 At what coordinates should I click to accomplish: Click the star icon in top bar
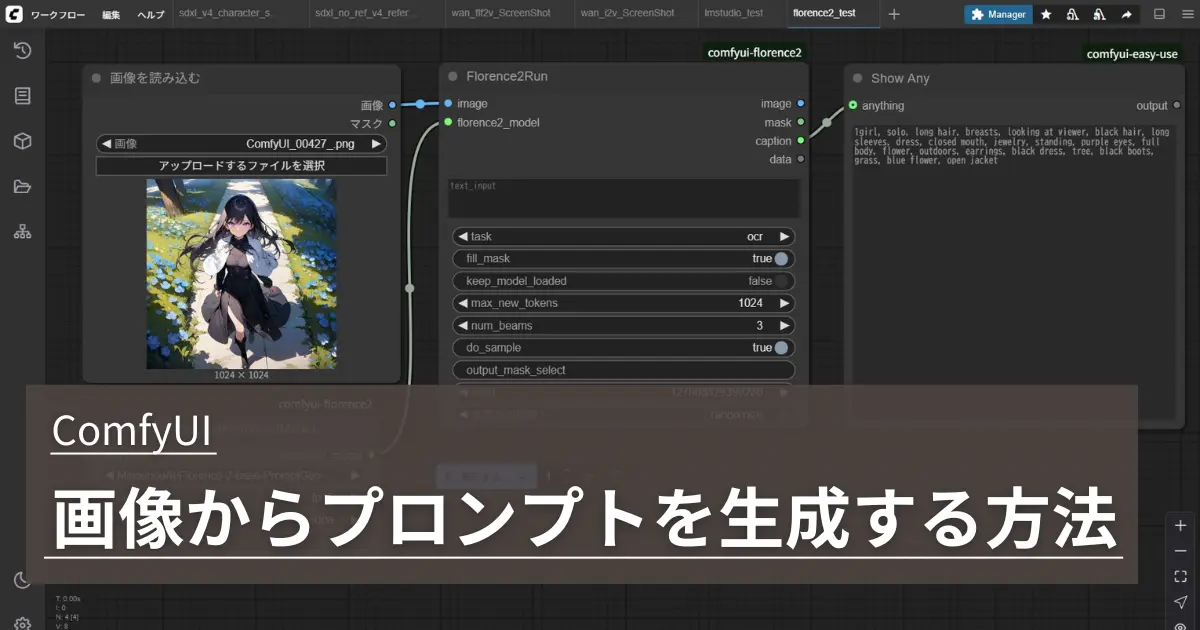(x=1046, y=14)
